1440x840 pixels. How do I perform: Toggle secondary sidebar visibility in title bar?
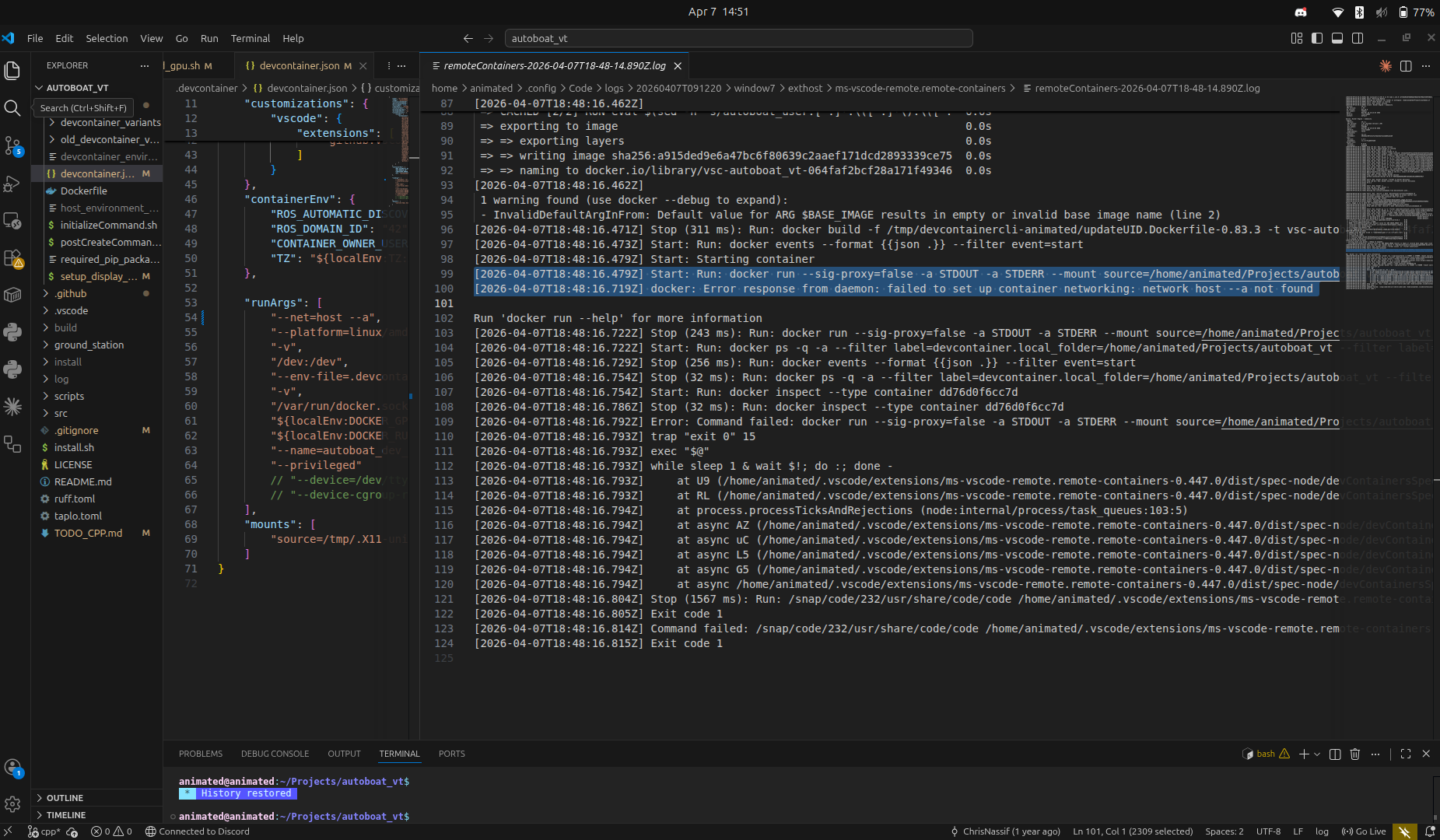[x=1358, y=38]
